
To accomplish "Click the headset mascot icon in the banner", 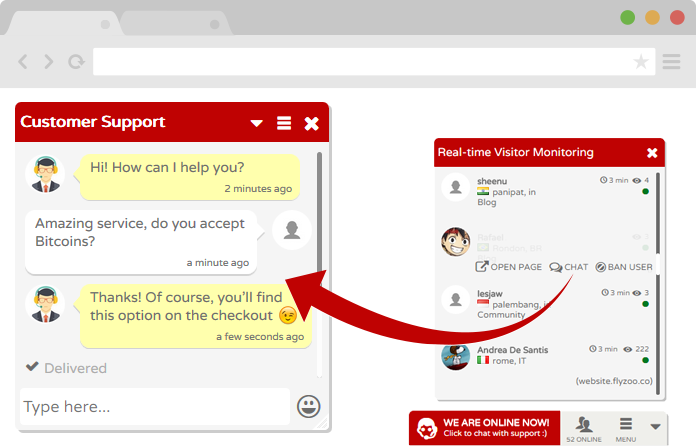I will (x=426, y=429).
